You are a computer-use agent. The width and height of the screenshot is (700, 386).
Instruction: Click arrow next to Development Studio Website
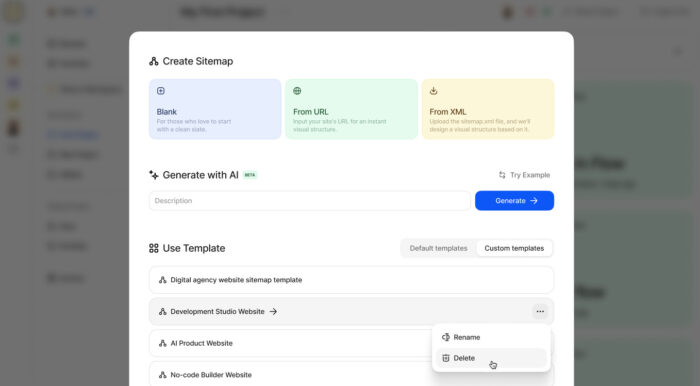tap(273, 311)
